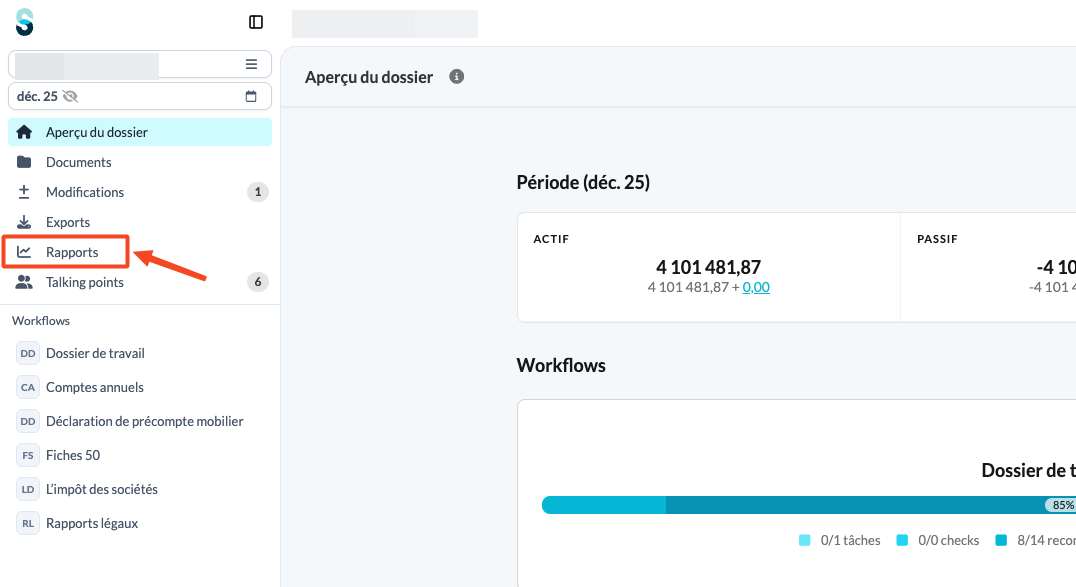
Task: Open the hamburger menu in client selector
Action: point(251,64)
